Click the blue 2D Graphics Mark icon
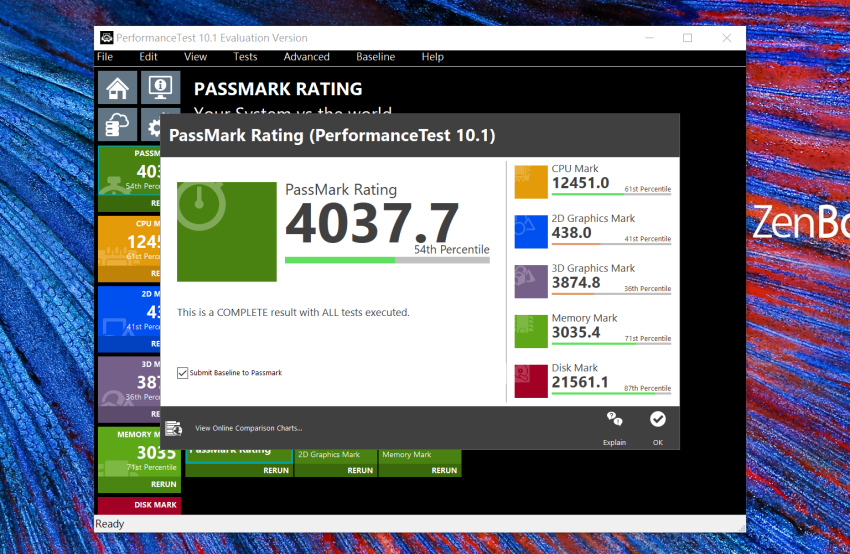Viewport: 850px width, 554px height. point(531,231)
